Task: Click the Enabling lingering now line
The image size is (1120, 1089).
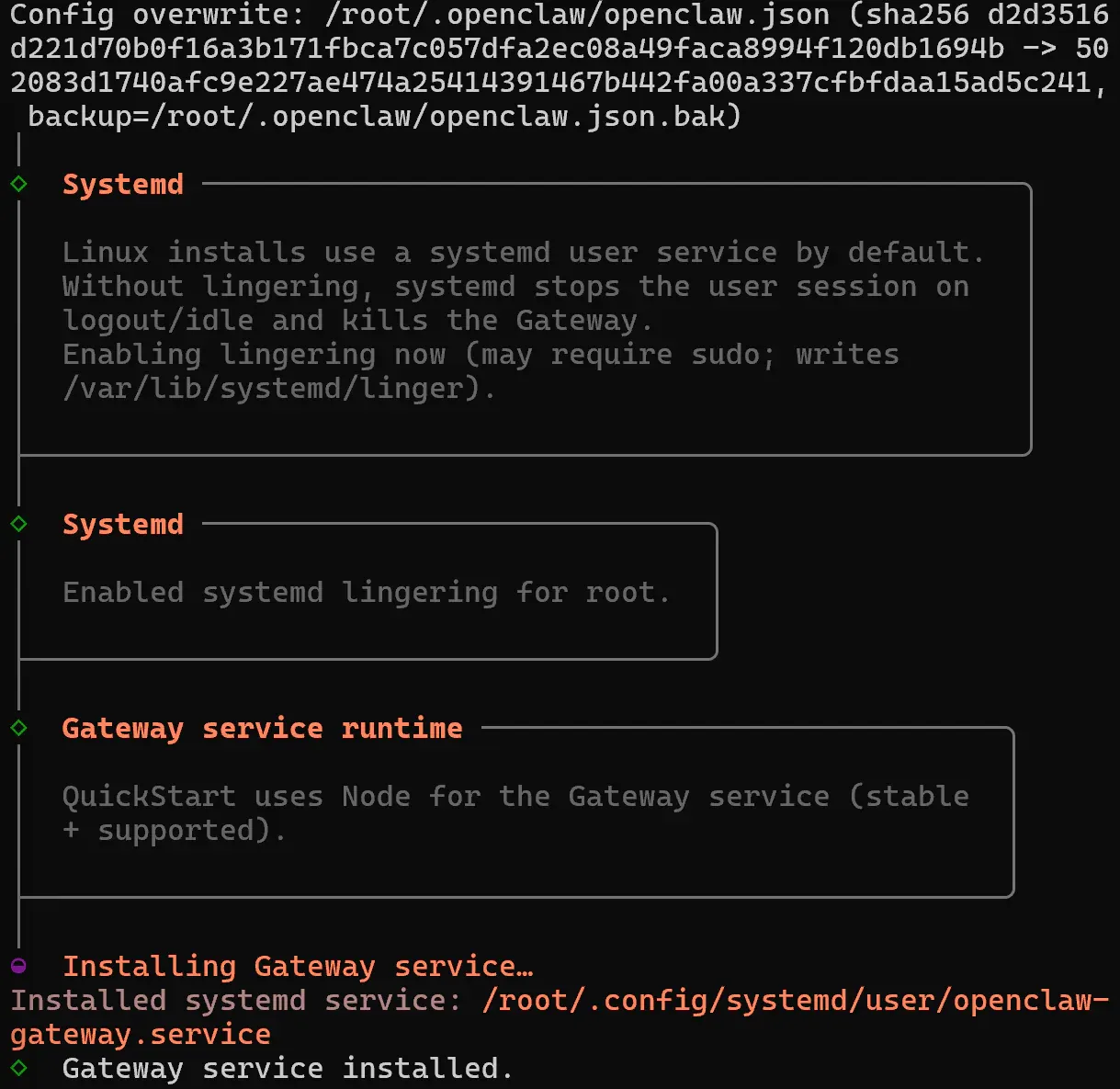Action: (x=481, y=355)
